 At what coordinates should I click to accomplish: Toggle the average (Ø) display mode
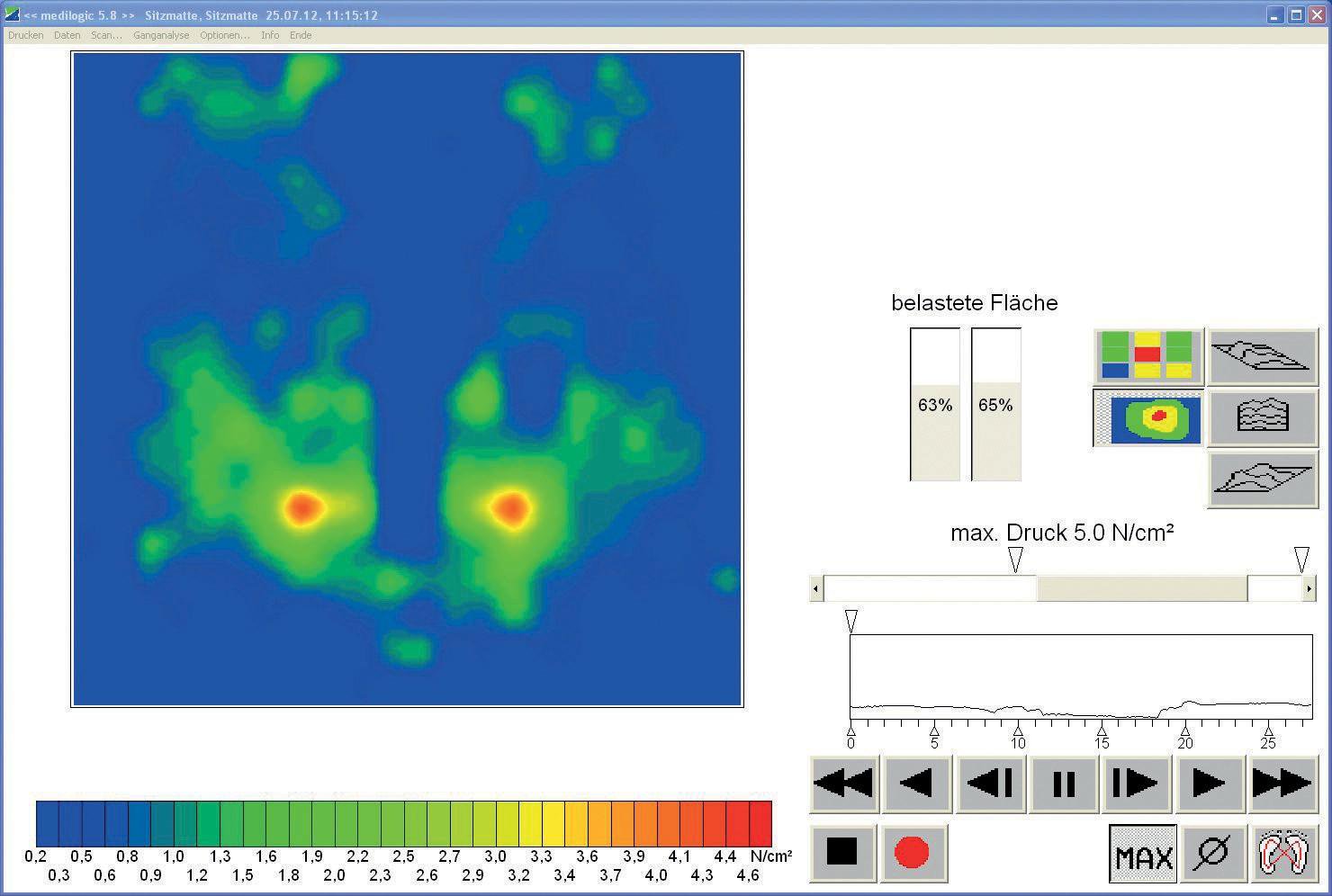coord(1211,854)
